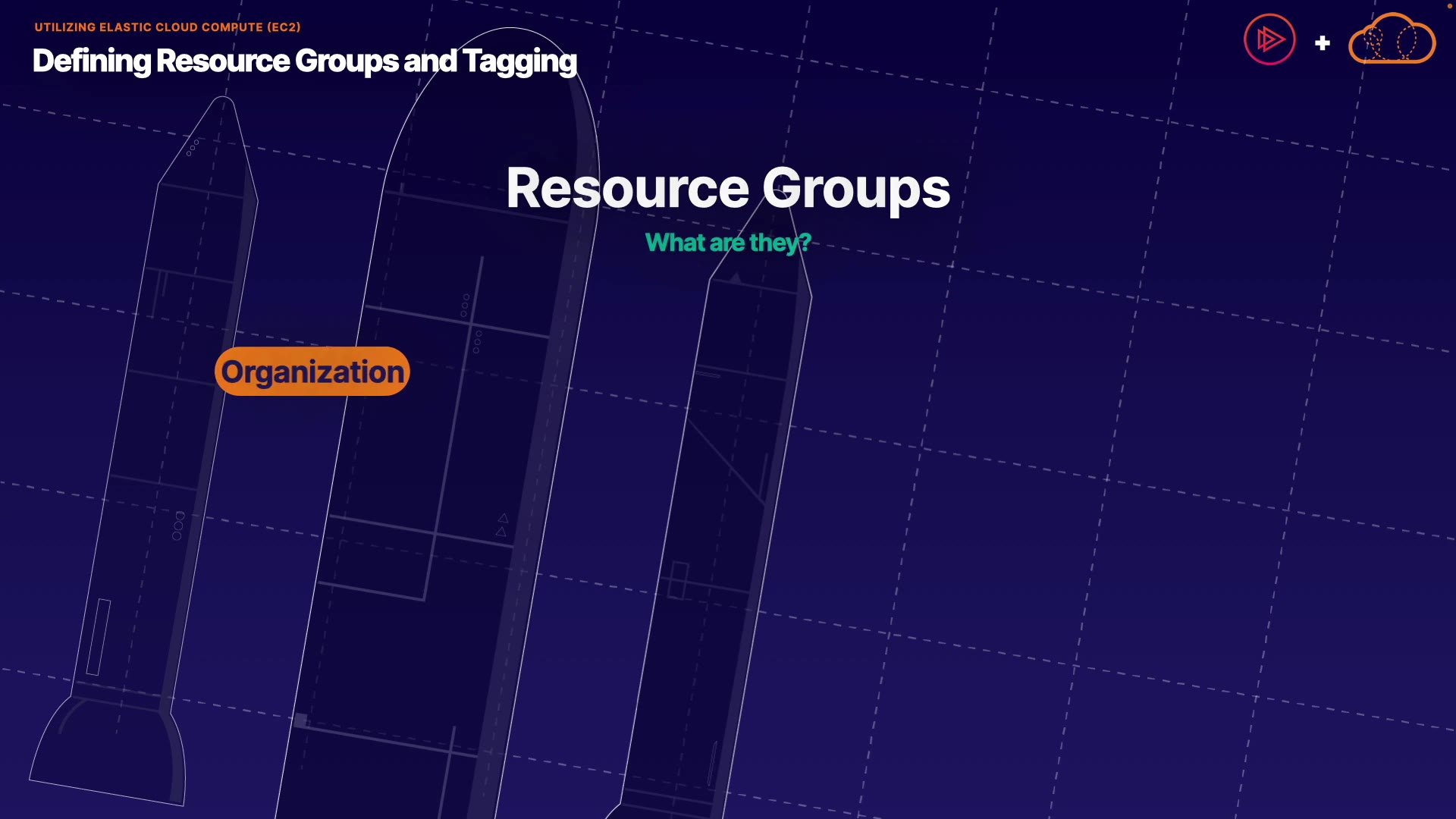The height and width of the screenshot is (819, 1456).
Task: Click the small rectangular panel on the right rocket
Action: 678,581
